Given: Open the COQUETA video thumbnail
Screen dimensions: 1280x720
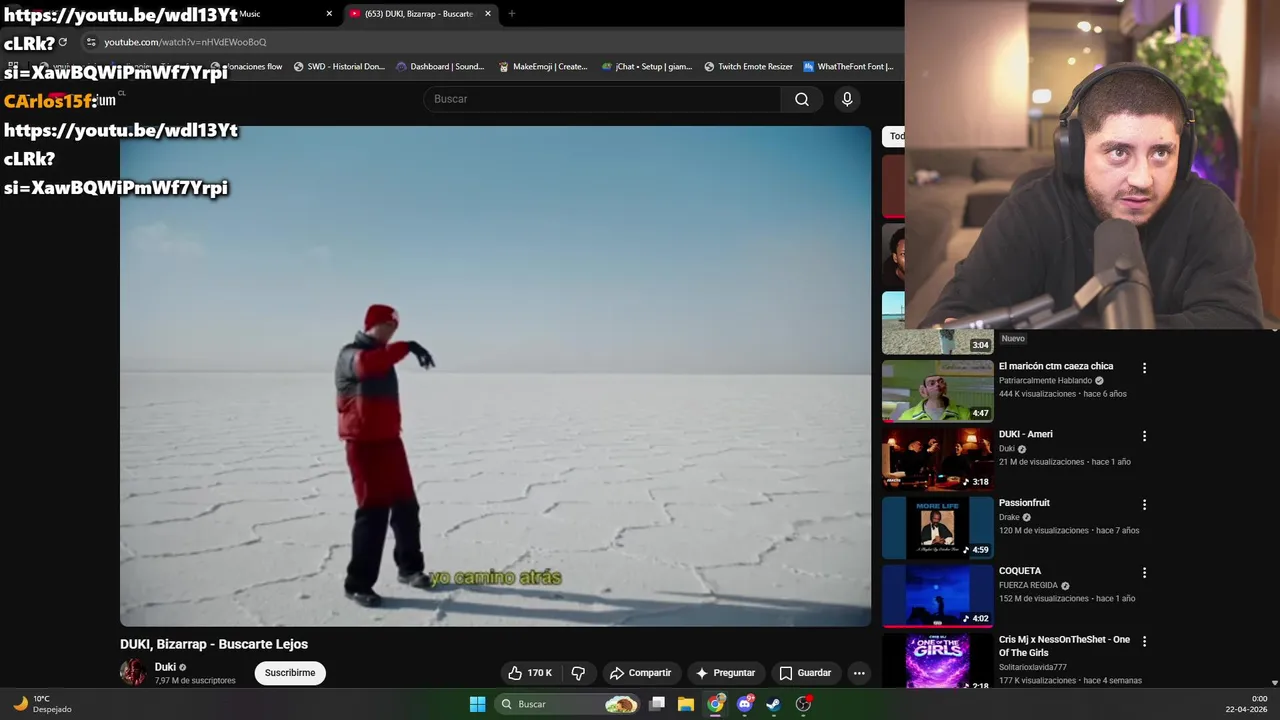Looking at the screenshot, I should click(937, 596).
